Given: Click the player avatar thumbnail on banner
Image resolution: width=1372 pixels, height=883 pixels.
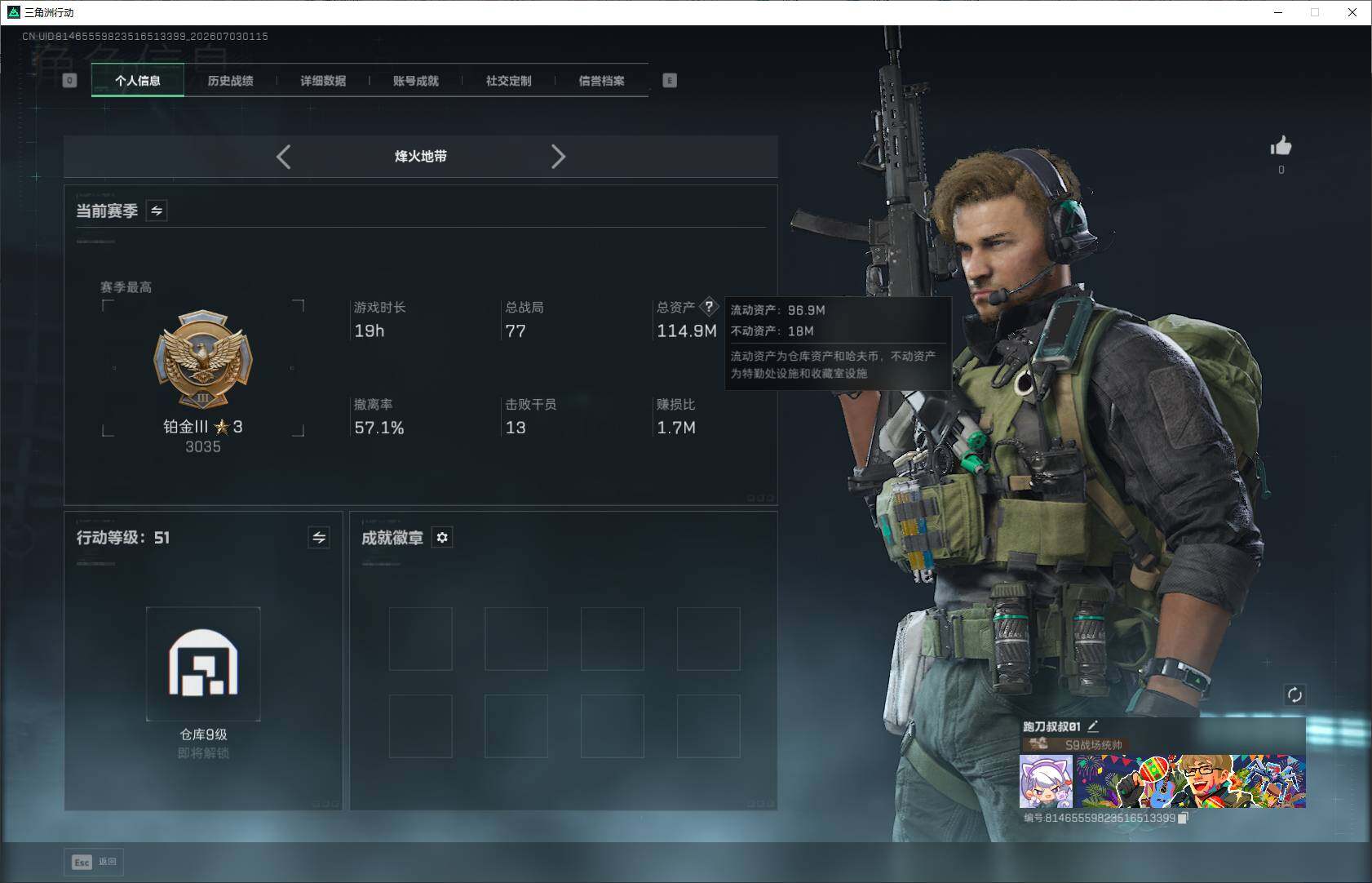Looking at the screenshot, I should pos(1047,781).
